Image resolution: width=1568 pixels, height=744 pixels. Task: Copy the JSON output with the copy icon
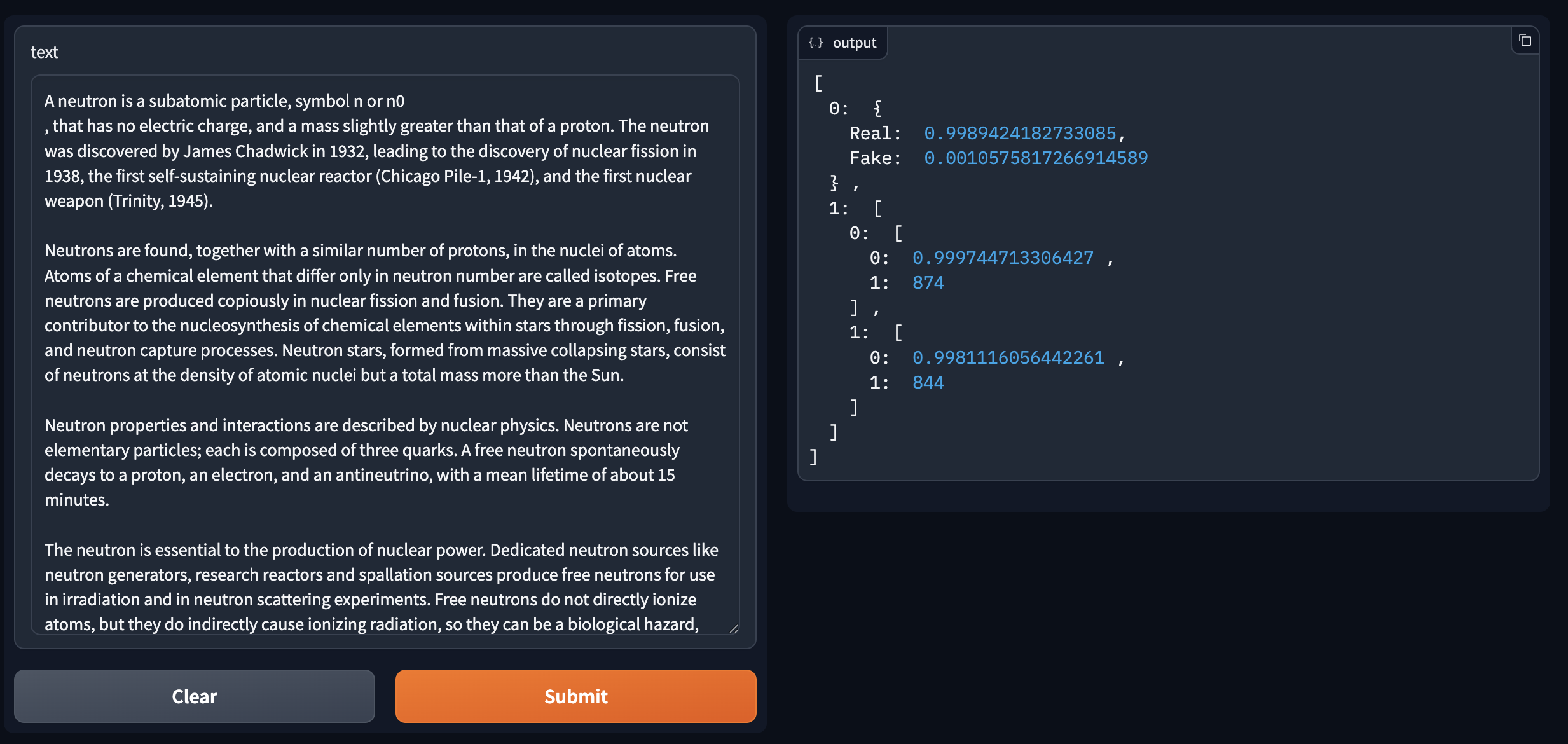point(1525,41)
